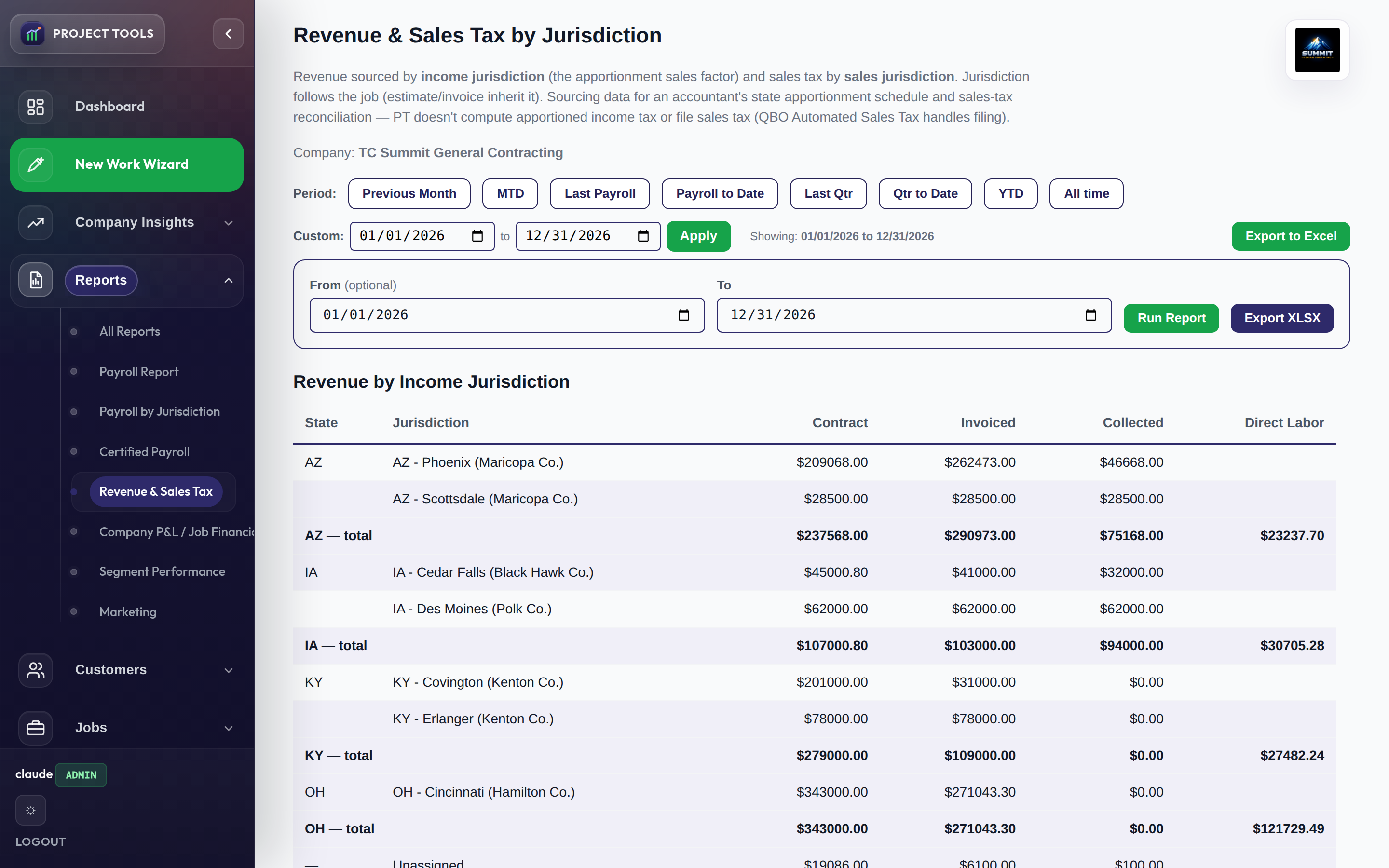The image size is (1389, 868).
Task: Select Last Qtr period
Action: click(828, 194)
